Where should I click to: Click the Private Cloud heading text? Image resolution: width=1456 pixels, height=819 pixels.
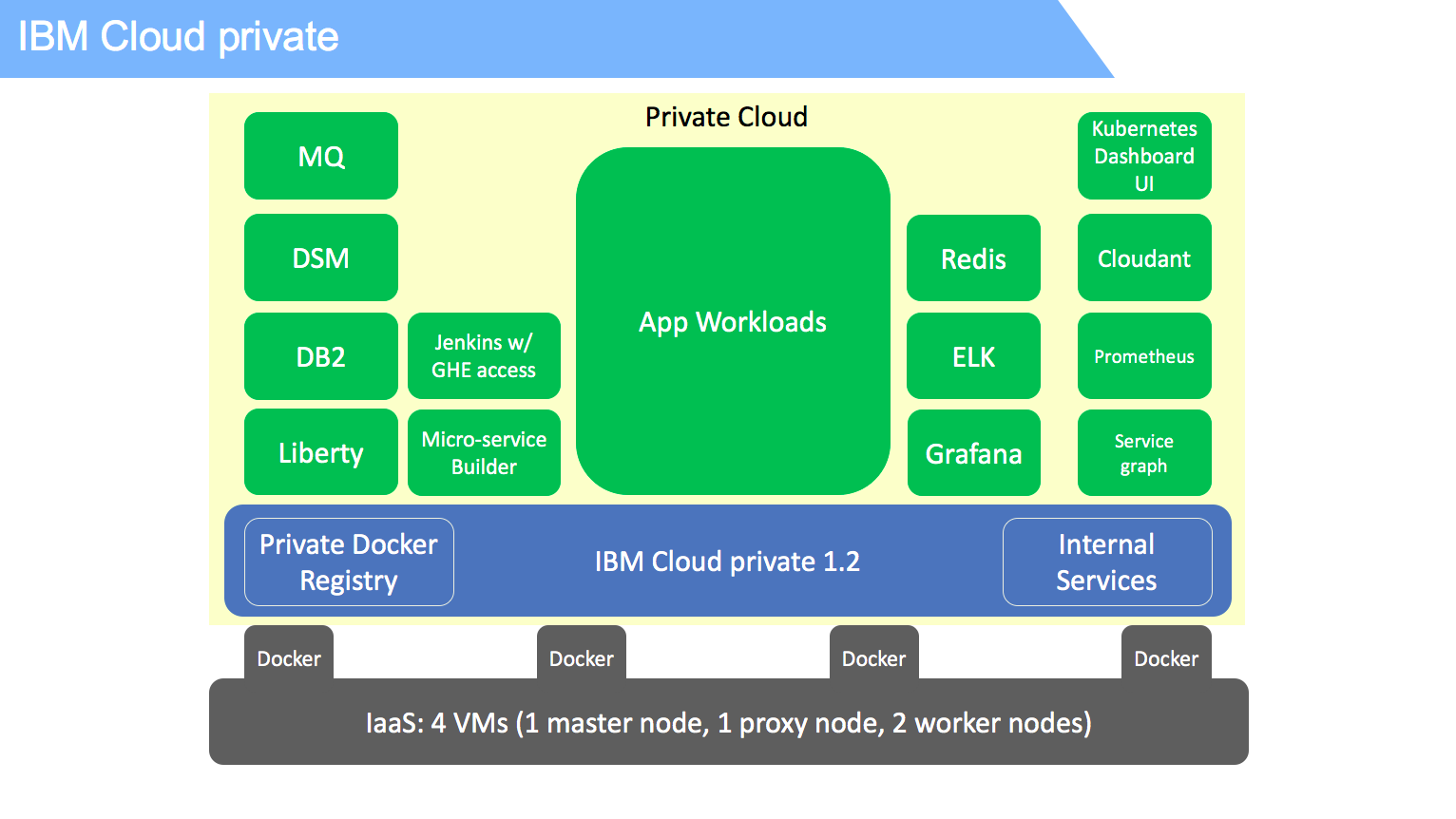[x=726, y=117]
